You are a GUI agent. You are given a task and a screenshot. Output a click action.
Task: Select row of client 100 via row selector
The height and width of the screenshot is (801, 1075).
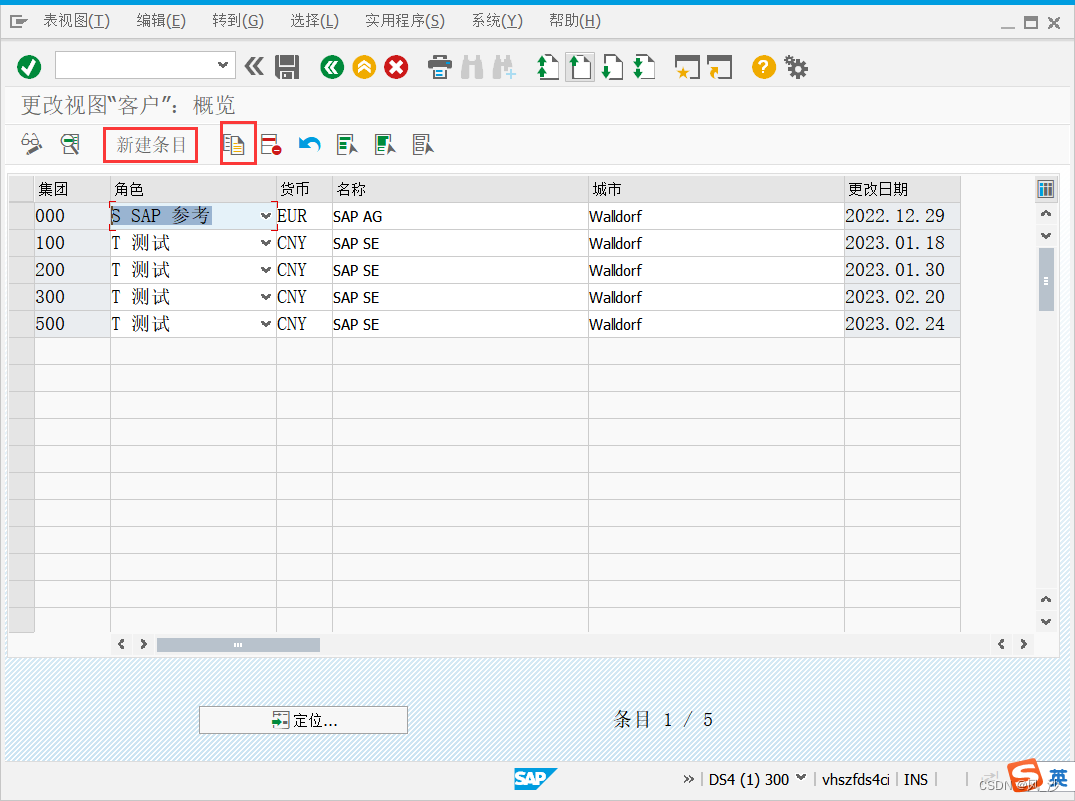pos(21,243)
